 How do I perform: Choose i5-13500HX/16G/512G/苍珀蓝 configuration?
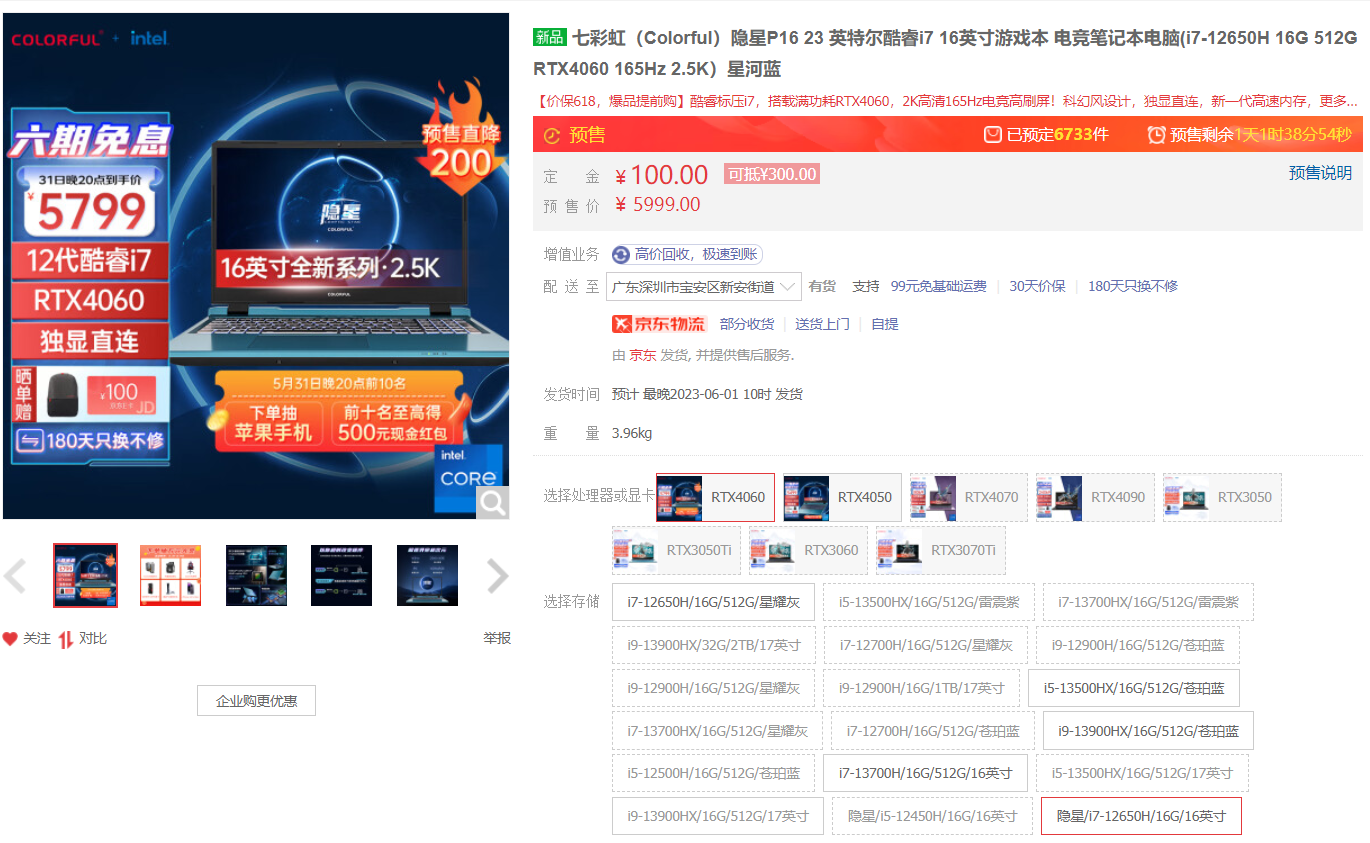1134,688
